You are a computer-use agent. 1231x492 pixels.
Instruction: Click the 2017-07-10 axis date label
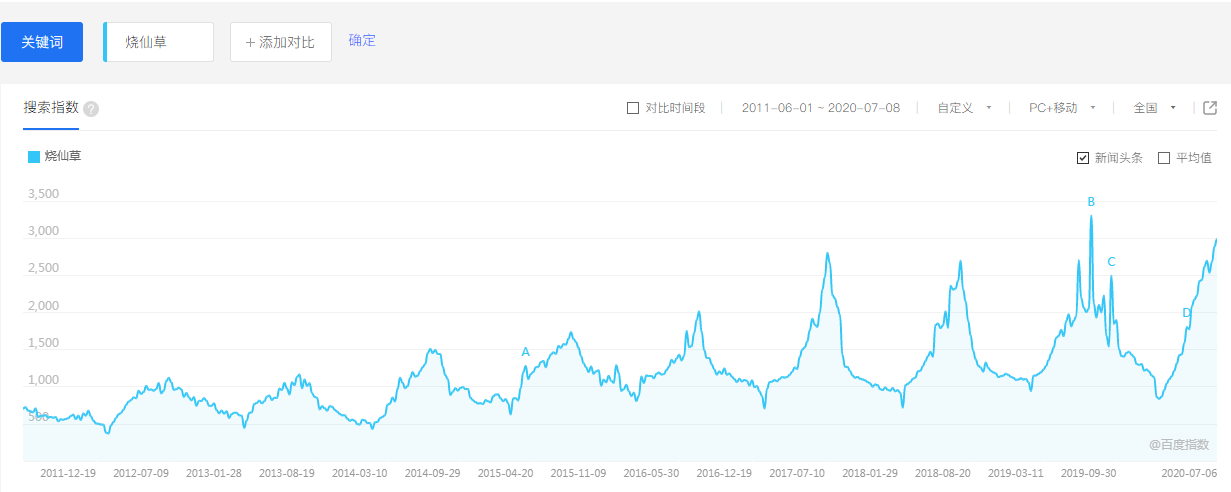797,473
